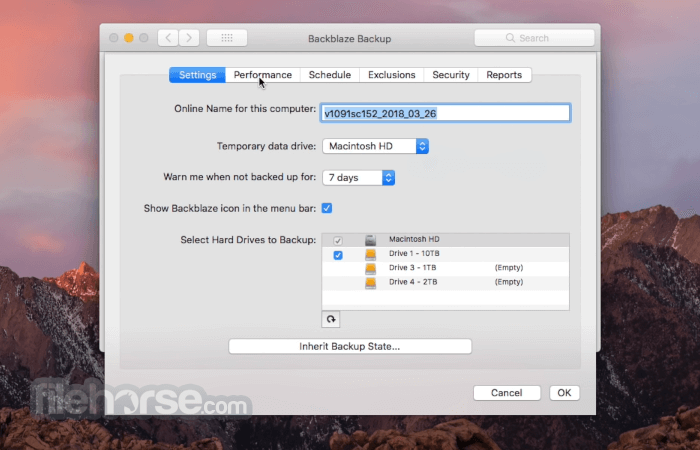700x450 pixels.
Task: Select the Drive 4 - 2TB row text
Action: click(413, 282)
